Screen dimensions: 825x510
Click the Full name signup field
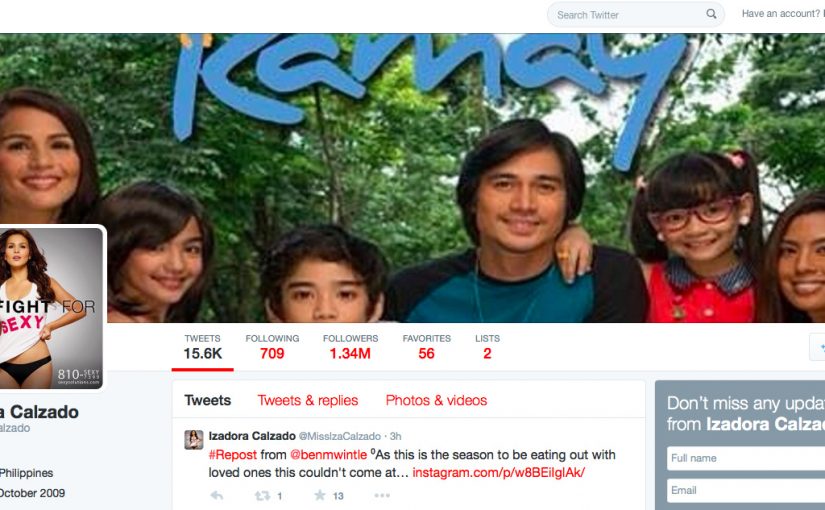(746, 458)
